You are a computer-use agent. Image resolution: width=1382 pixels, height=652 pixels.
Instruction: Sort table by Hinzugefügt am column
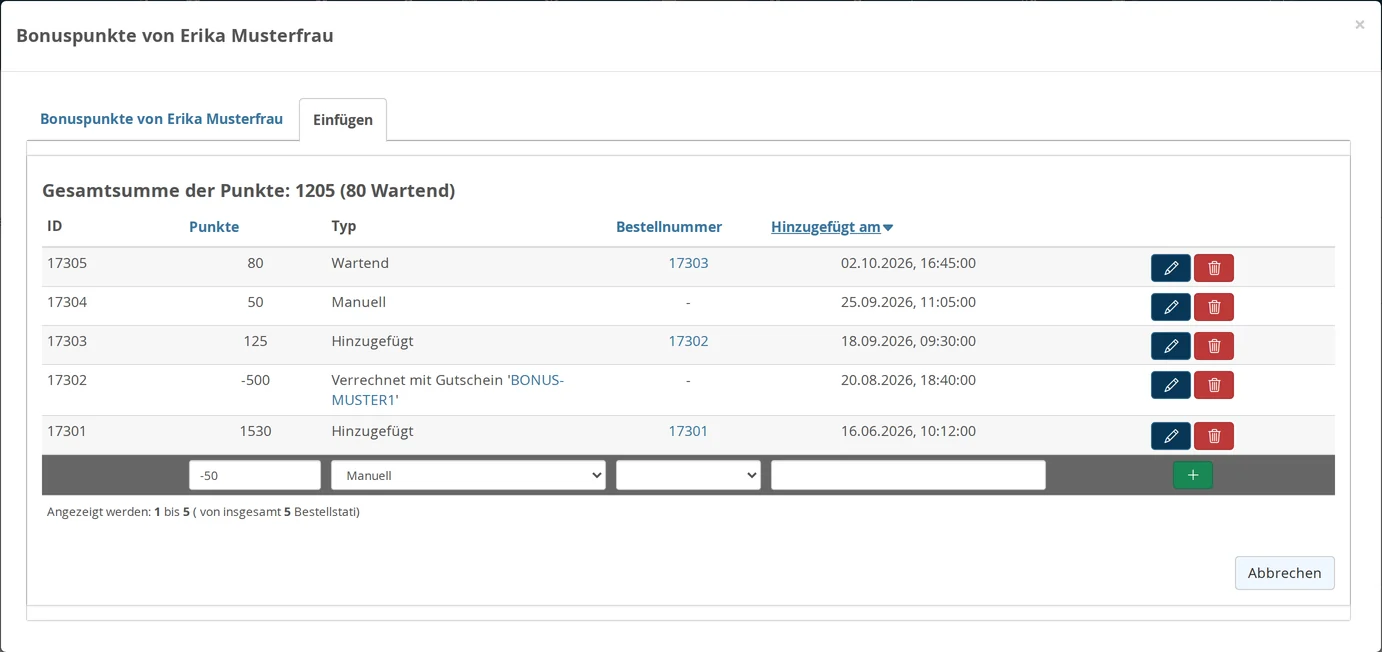[831, 227]
